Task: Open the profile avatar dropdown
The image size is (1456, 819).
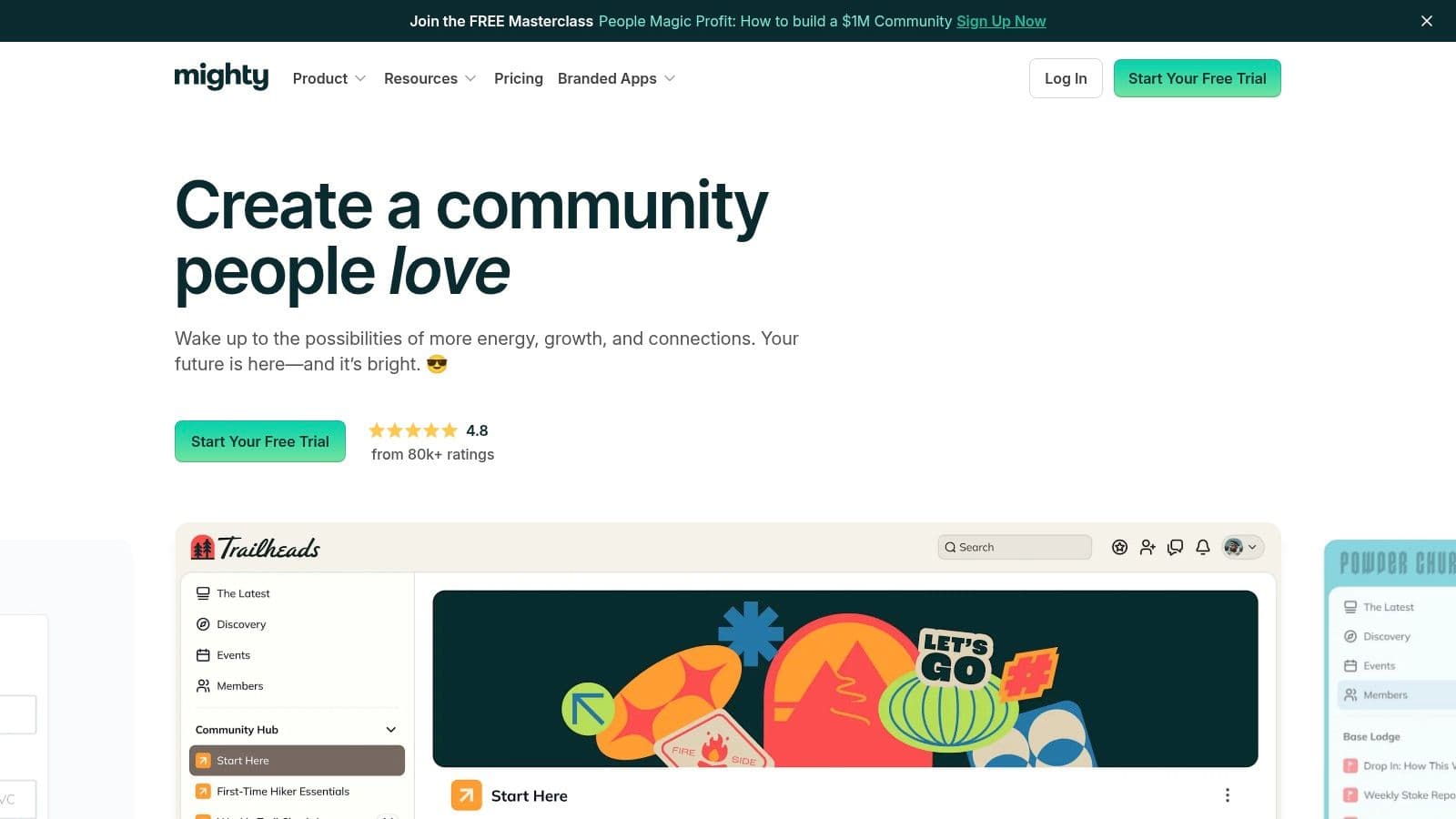Action: (1241, 547)
